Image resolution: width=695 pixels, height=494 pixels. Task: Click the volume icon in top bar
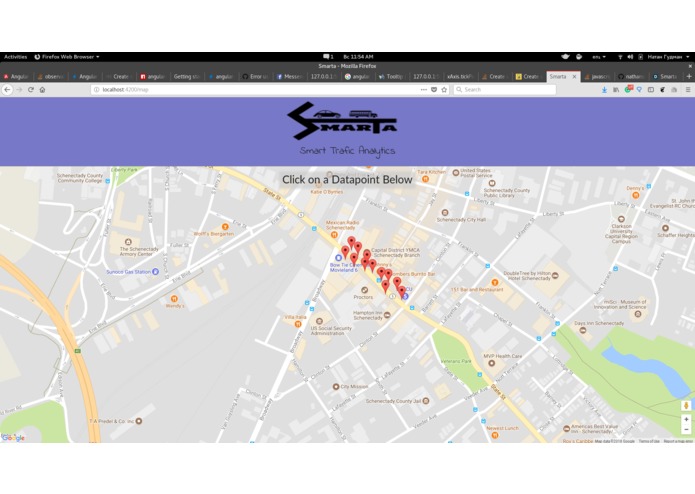tap(630, 57)
